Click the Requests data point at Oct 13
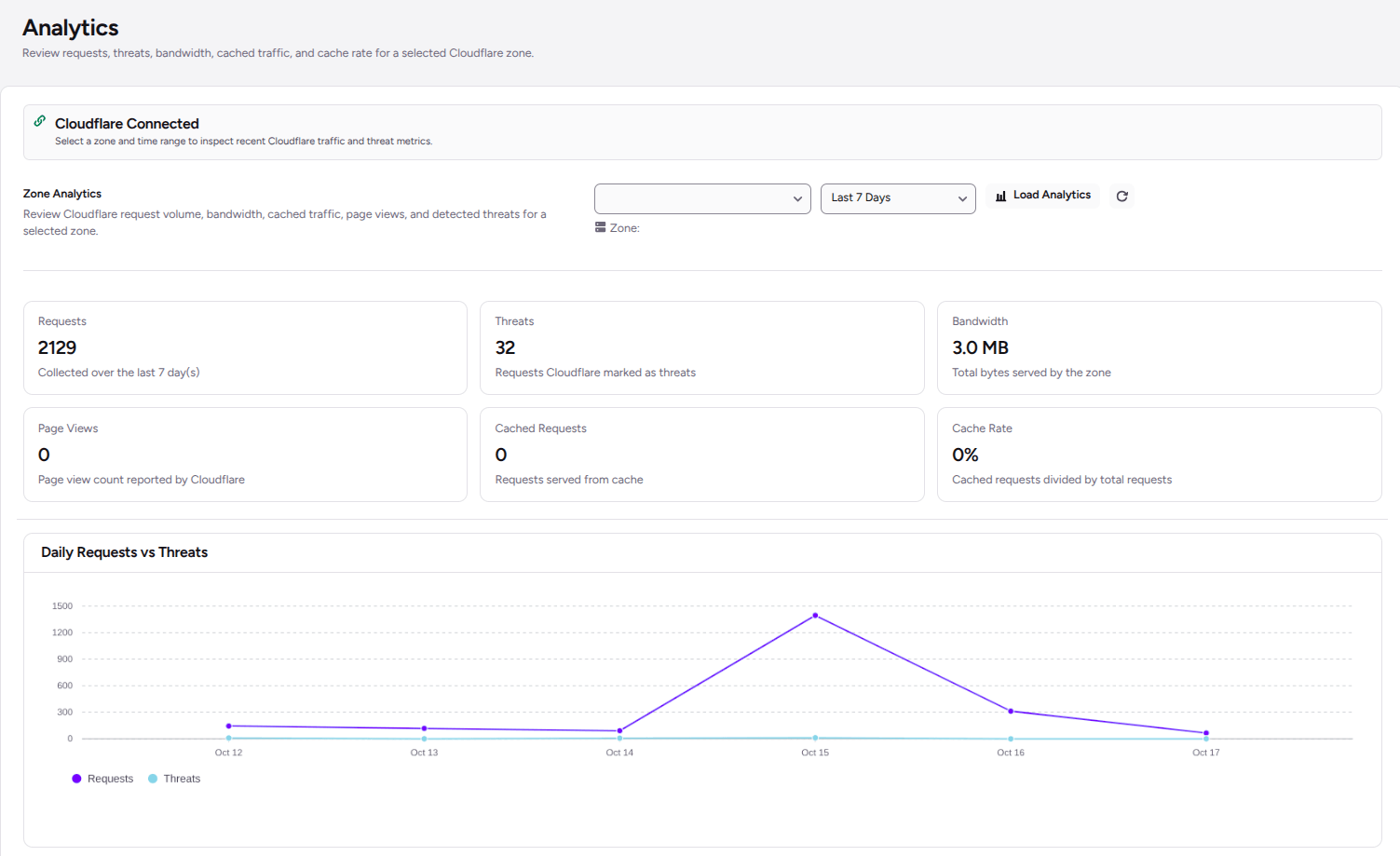The width and height of the screenshot is (1400, 856). tap(424, 728)
